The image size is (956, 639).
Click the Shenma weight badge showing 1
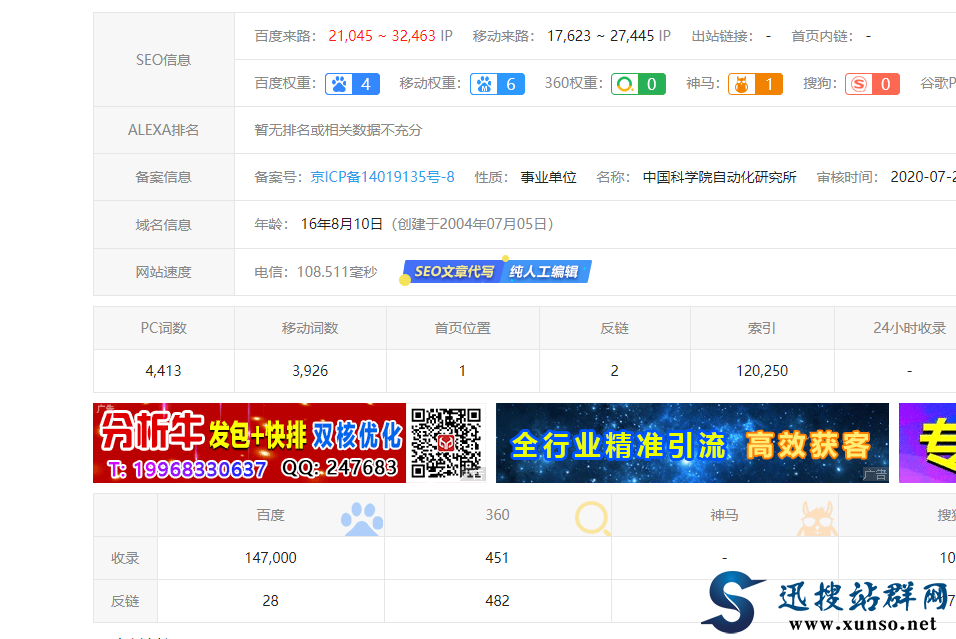(755, 84)
